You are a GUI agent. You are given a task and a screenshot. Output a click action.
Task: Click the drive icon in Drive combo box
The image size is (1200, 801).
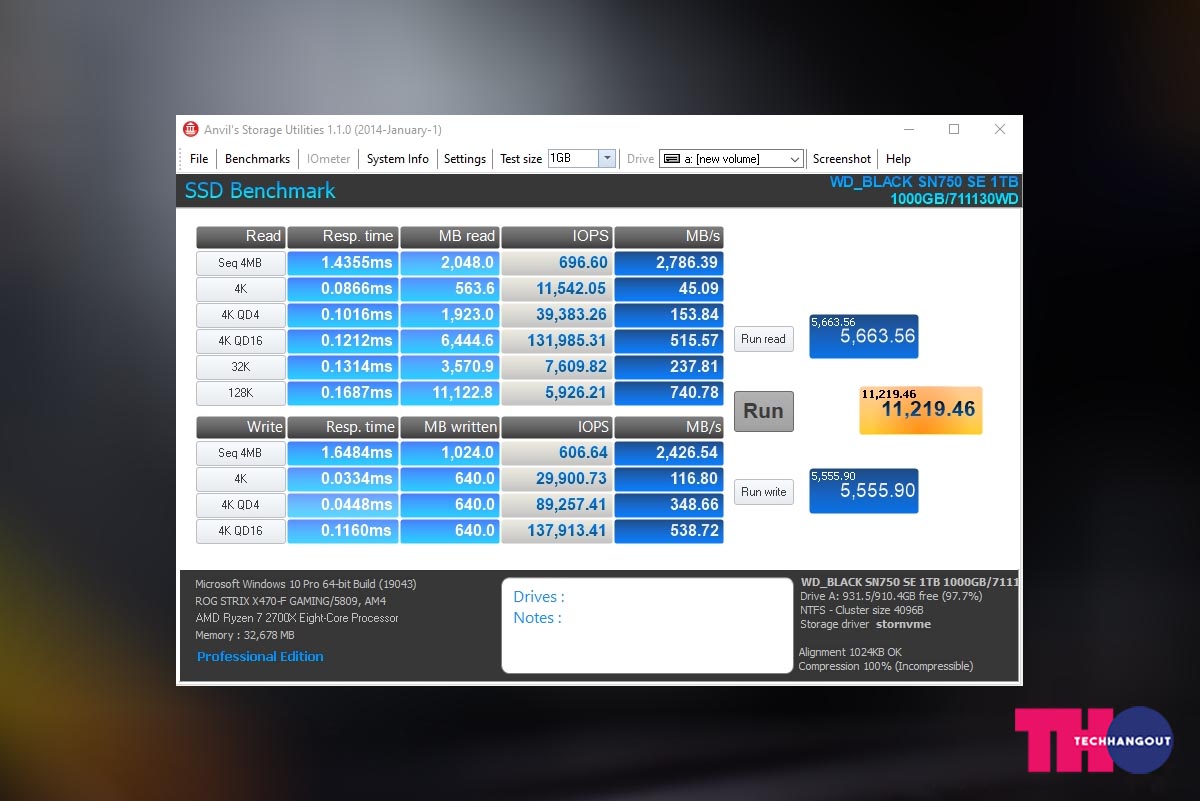pos(672,159)
